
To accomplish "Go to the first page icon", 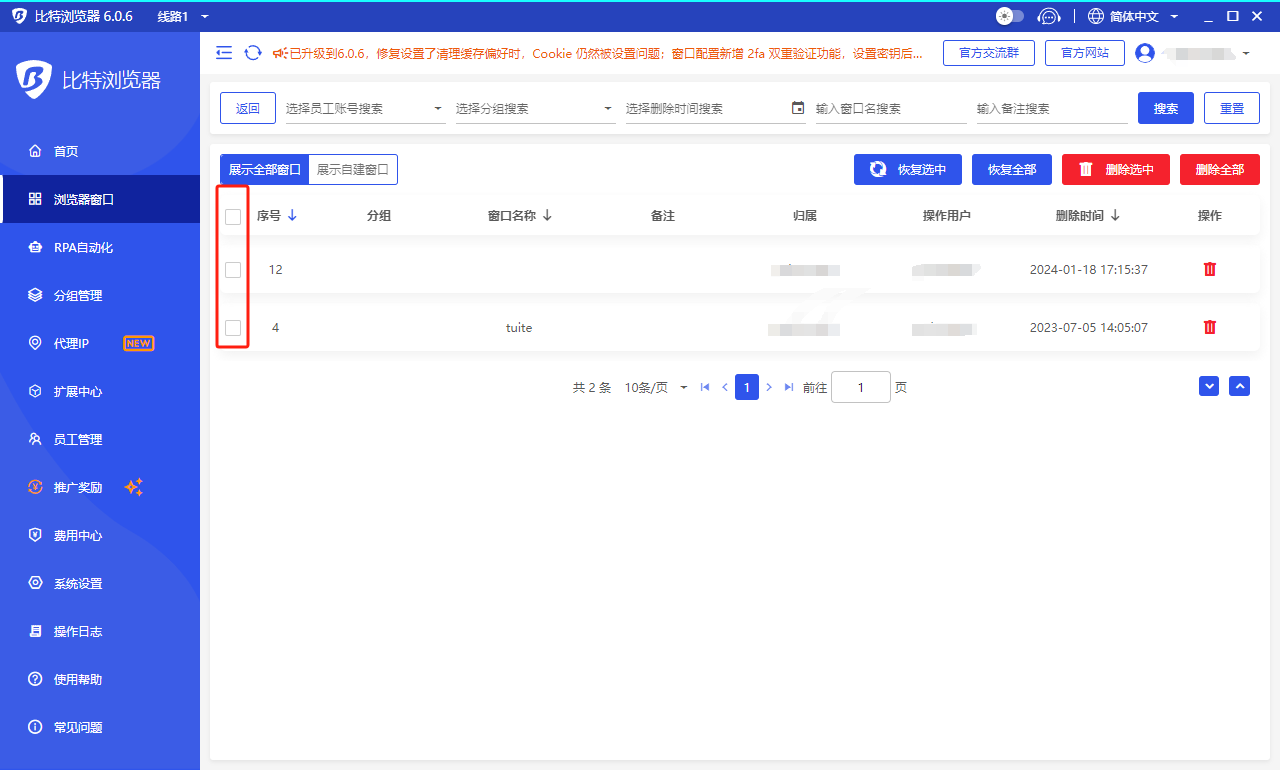I will tap(705, 387).
